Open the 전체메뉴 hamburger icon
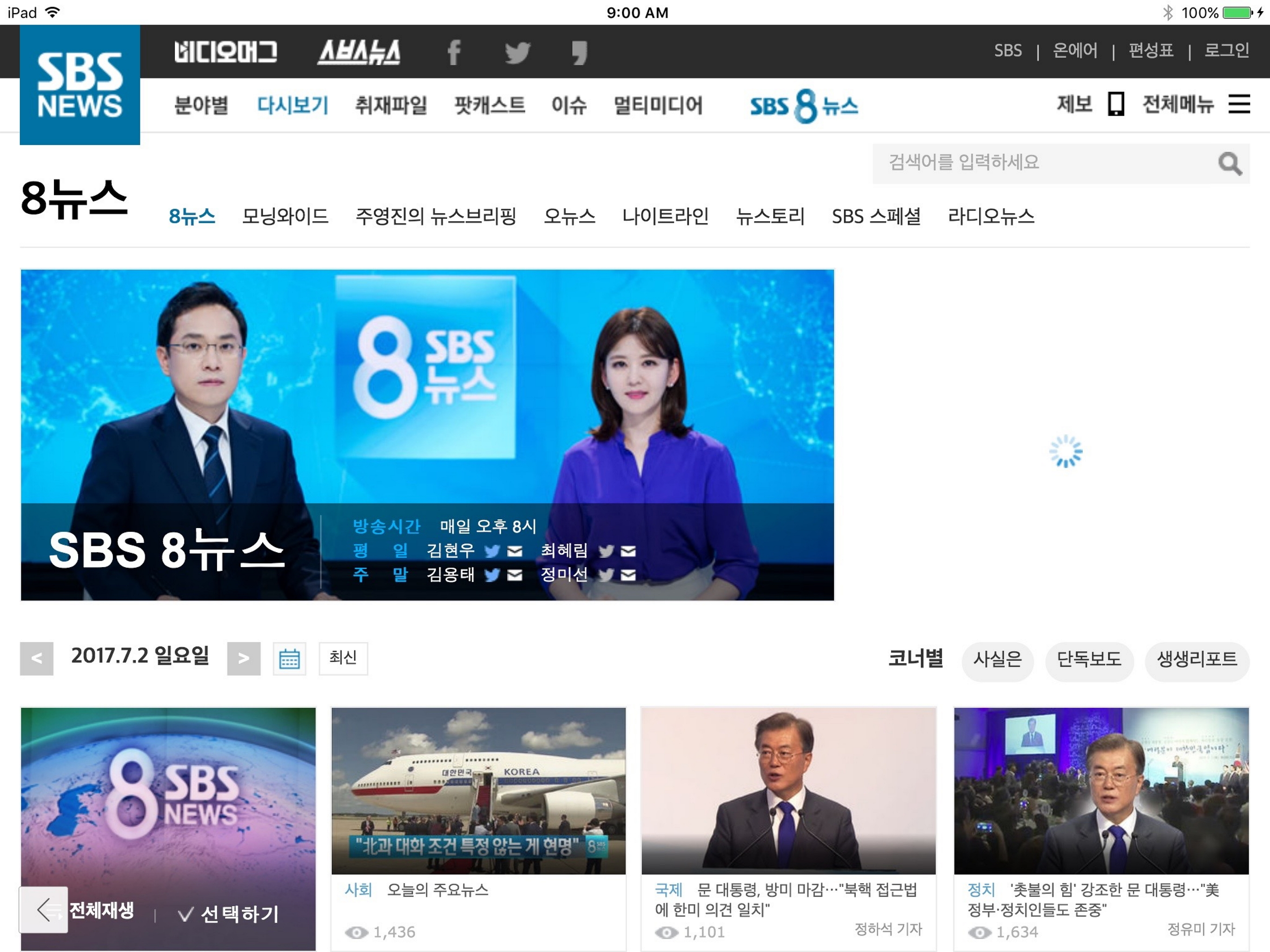 [x=1239, y=104]
